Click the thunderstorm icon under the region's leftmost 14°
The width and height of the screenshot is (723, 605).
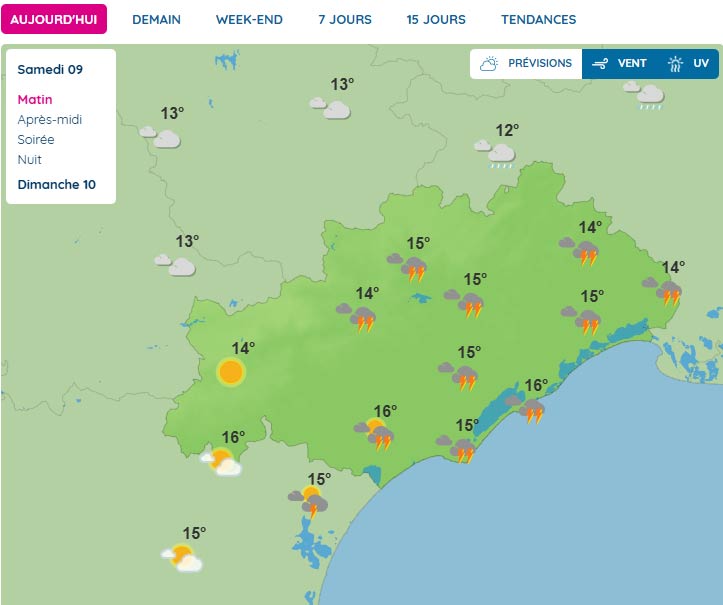tap(356, 318)
